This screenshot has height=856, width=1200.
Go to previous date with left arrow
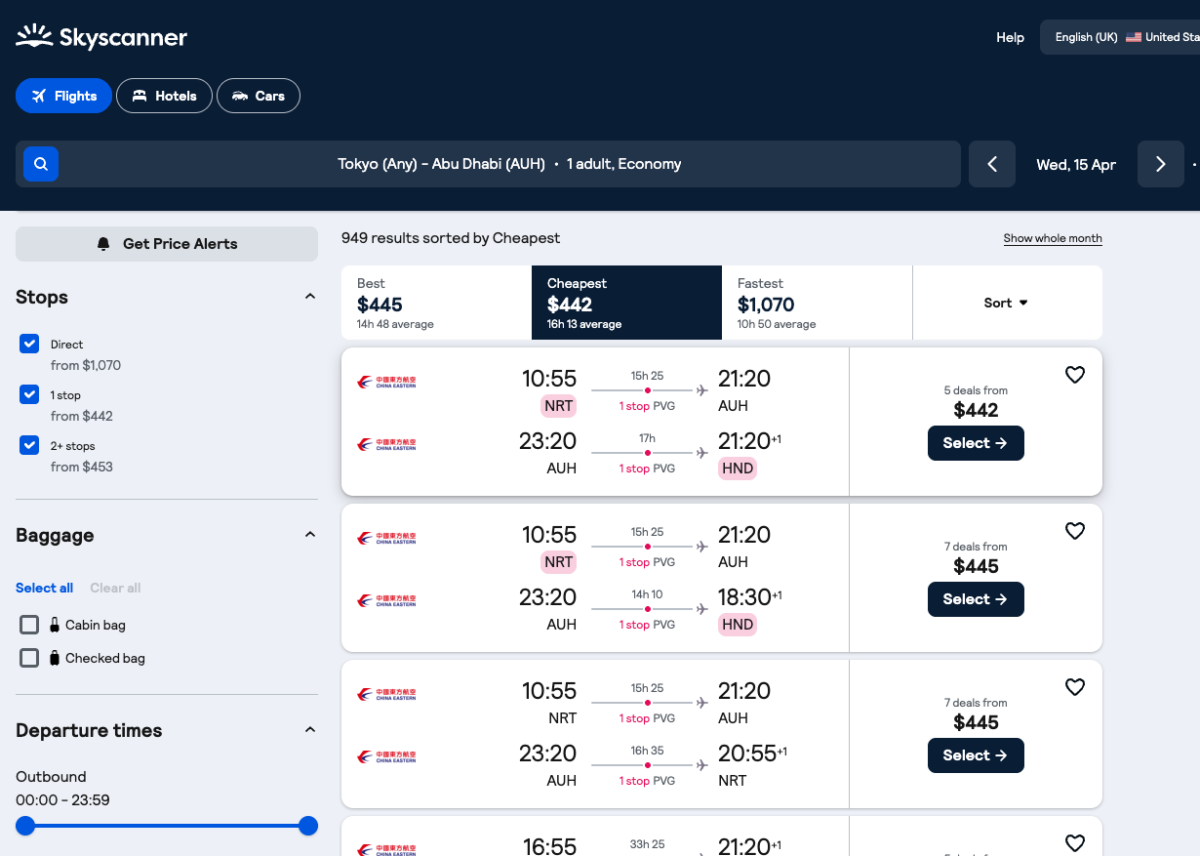[x=992, y=164]
